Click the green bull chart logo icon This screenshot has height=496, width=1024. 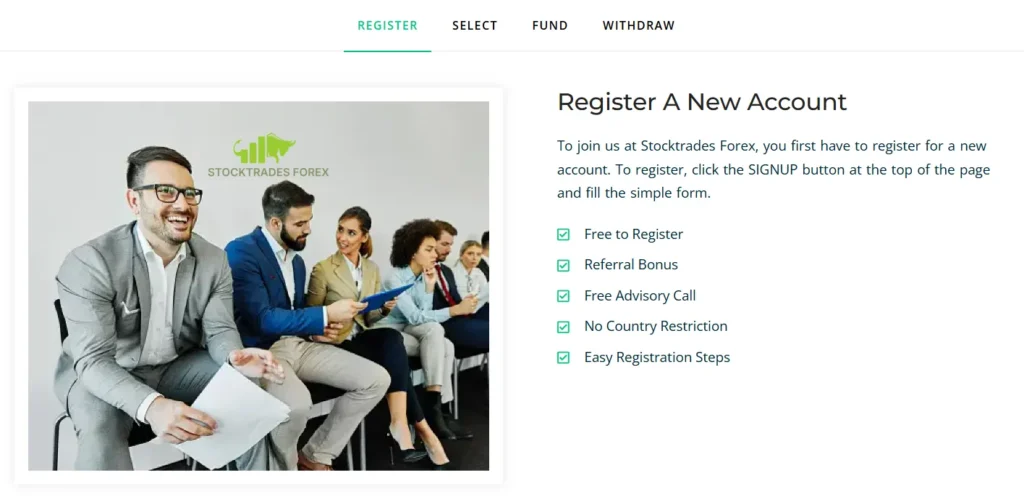pyautogui.click(x=264, y=149)
